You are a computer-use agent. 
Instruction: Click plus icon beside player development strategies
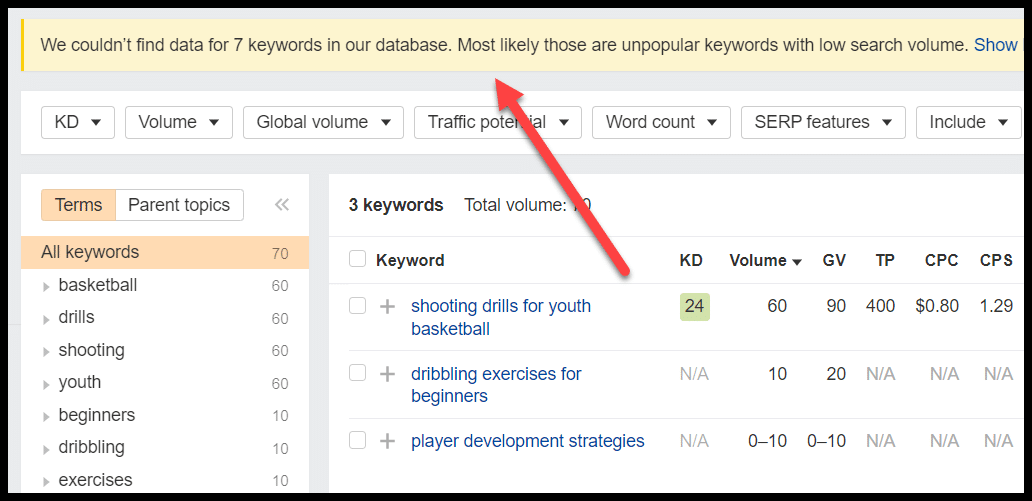[x=388, y=441]
